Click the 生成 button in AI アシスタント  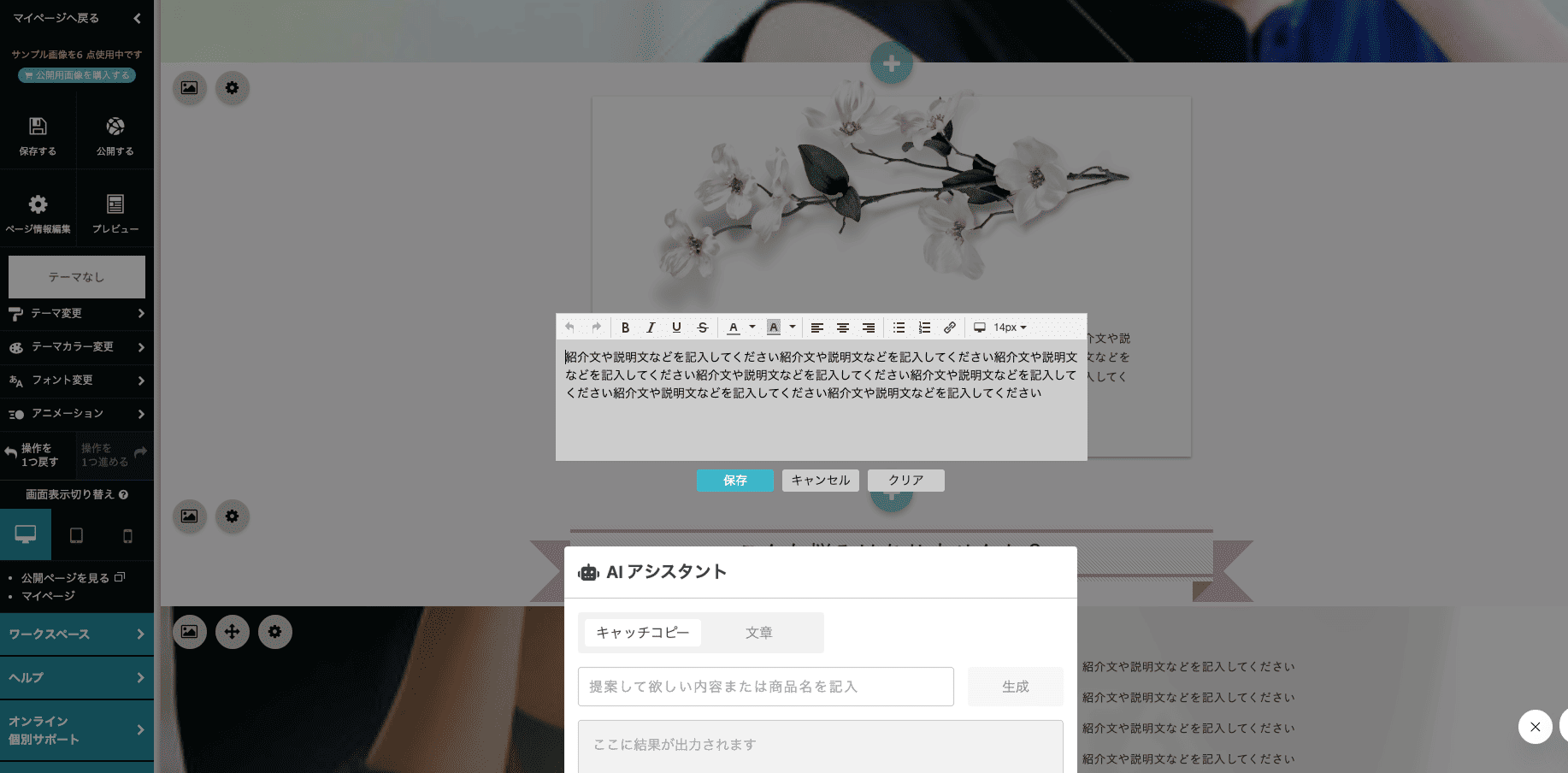1016,687
